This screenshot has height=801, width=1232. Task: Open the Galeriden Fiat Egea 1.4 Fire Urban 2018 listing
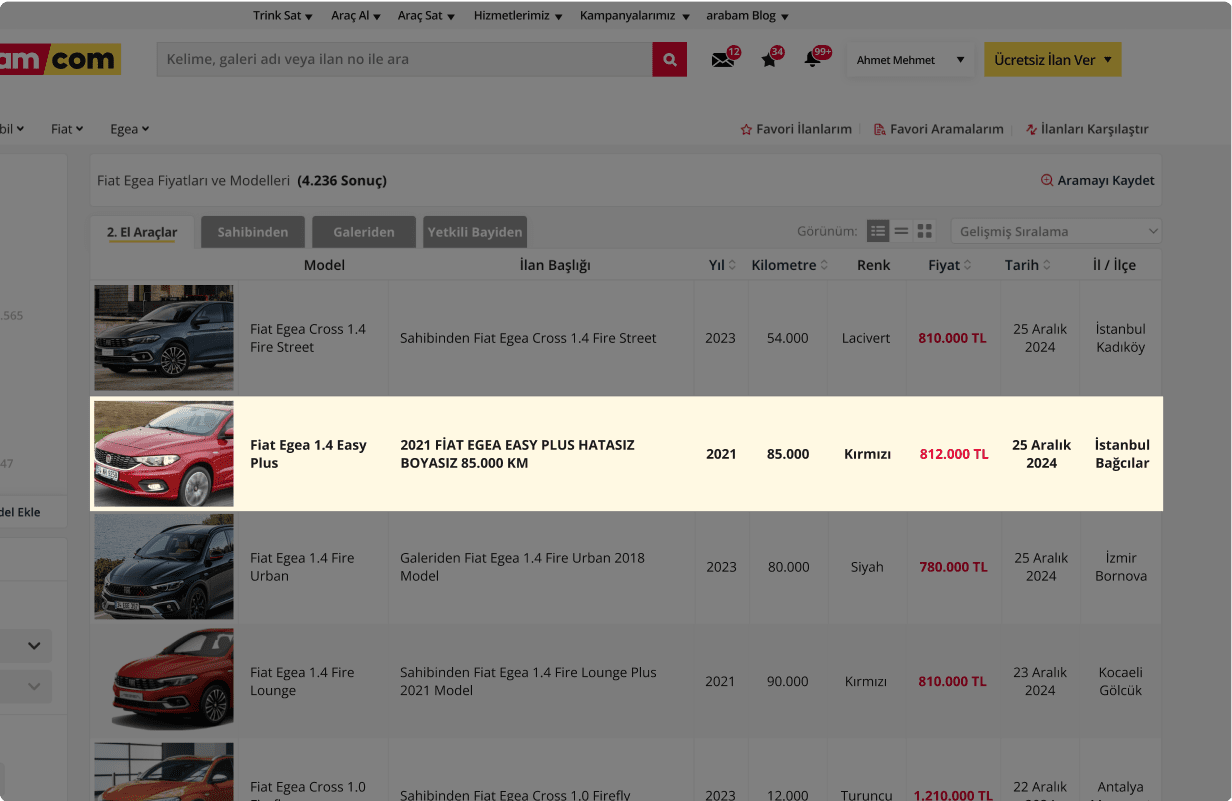click(x=522, y=567)
